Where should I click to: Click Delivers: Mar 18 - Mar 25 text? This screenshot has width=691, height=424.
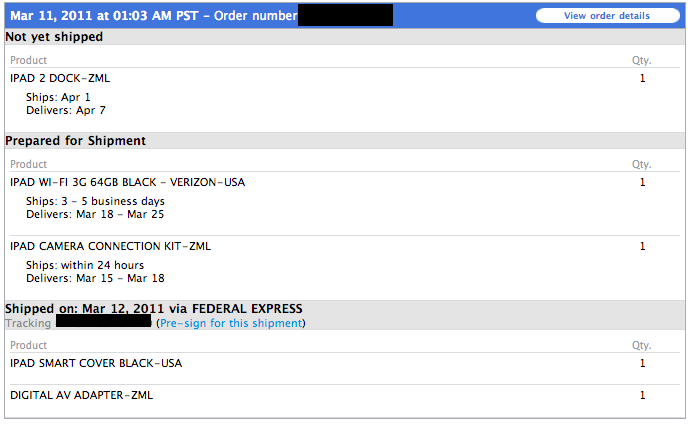95,214
